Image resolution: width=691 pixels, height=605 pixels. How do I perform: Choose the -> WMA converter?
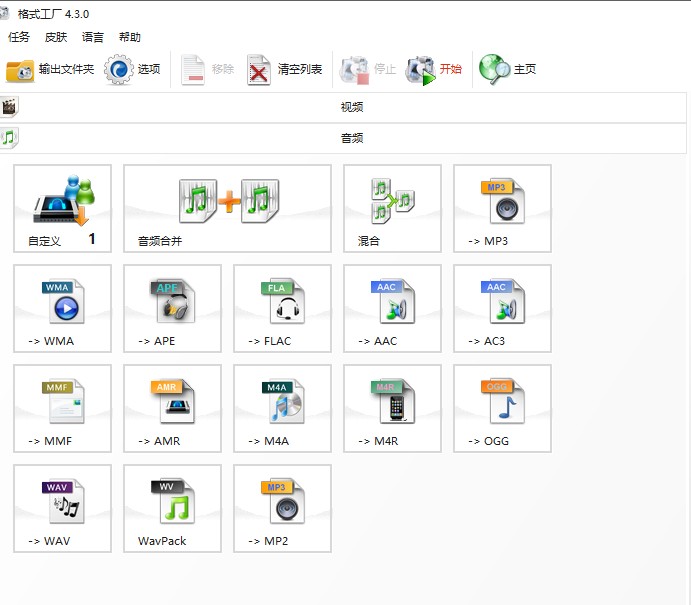pyautogui.click(x=62, y=308)
